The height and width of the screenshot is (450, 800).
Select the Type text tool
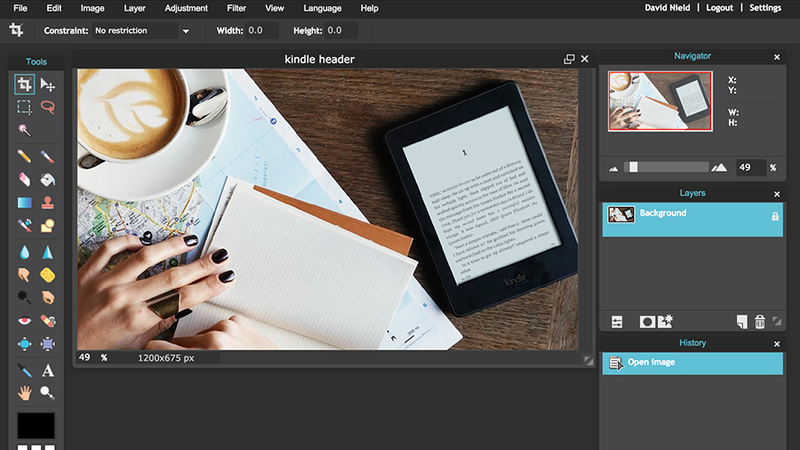(47, 370)
